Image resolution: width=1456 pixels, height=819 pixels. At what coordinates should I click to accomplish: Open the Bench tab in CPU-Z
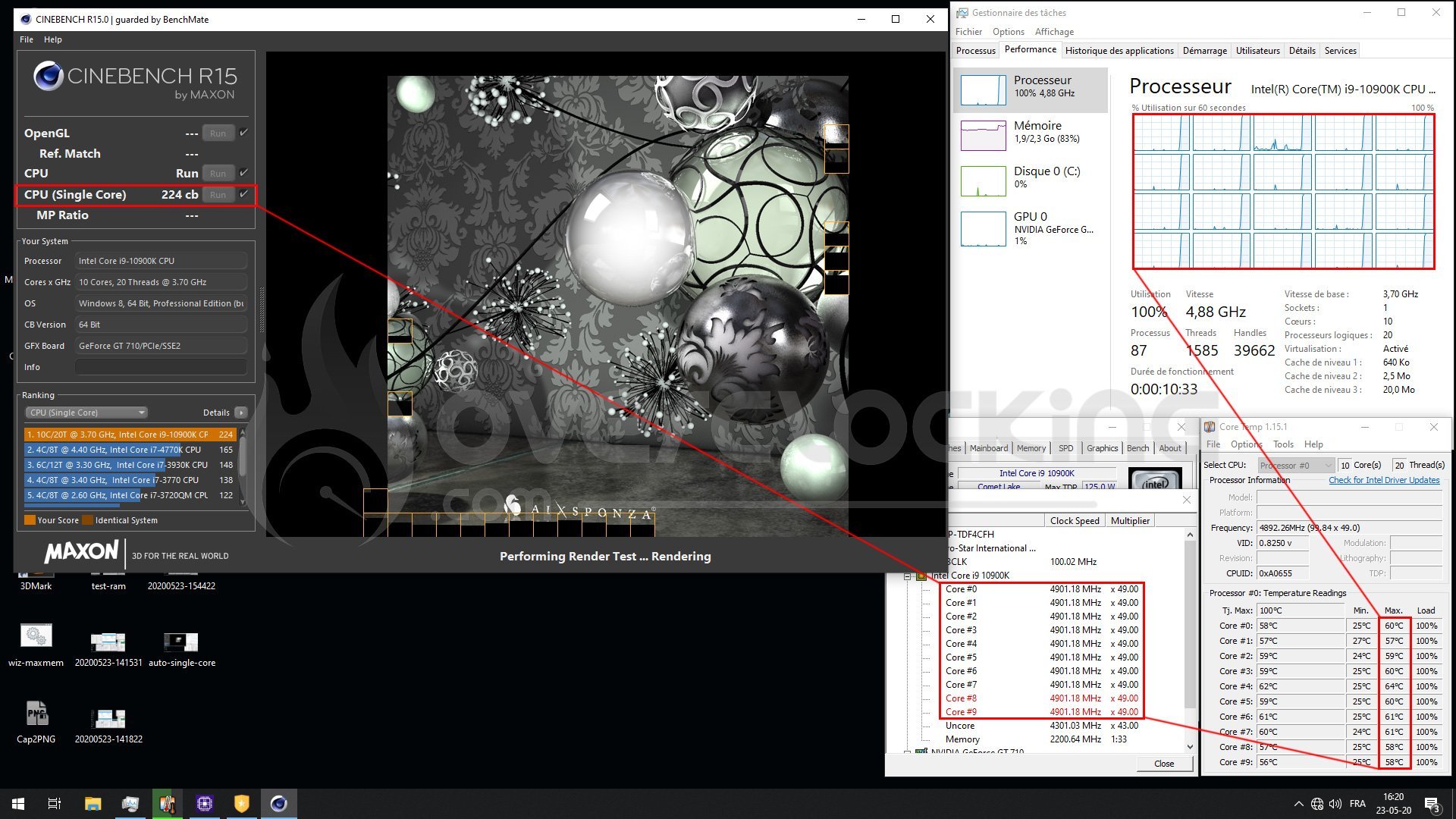pyautogui.click(x=1137, y=448)
